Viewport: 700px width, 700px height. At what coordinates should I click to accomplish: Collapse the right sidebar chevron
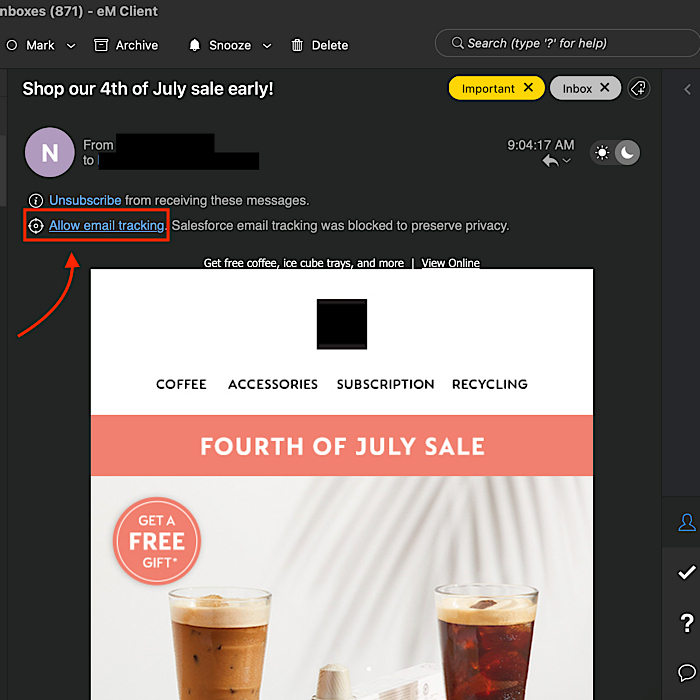pyautogui.click(x=688, y=90)
